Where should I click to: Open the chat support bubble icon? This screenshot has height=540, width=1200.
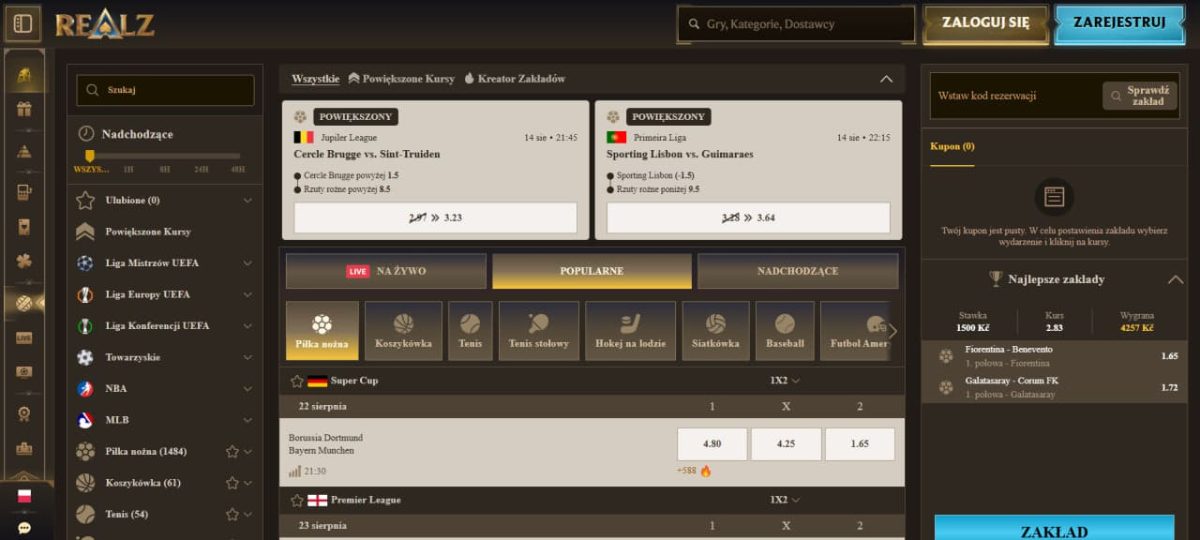point(24,528)
